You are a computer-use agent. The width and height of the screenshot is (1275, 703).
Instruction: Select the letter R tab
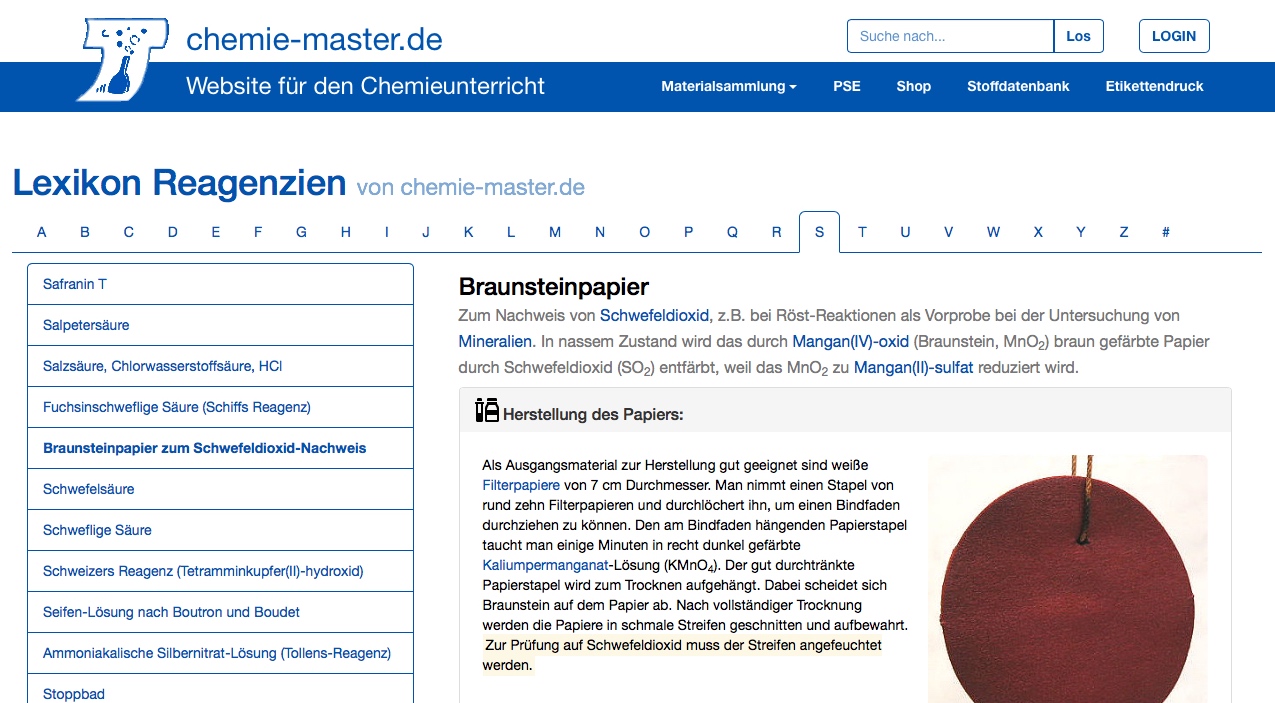(x=777, y=232)
